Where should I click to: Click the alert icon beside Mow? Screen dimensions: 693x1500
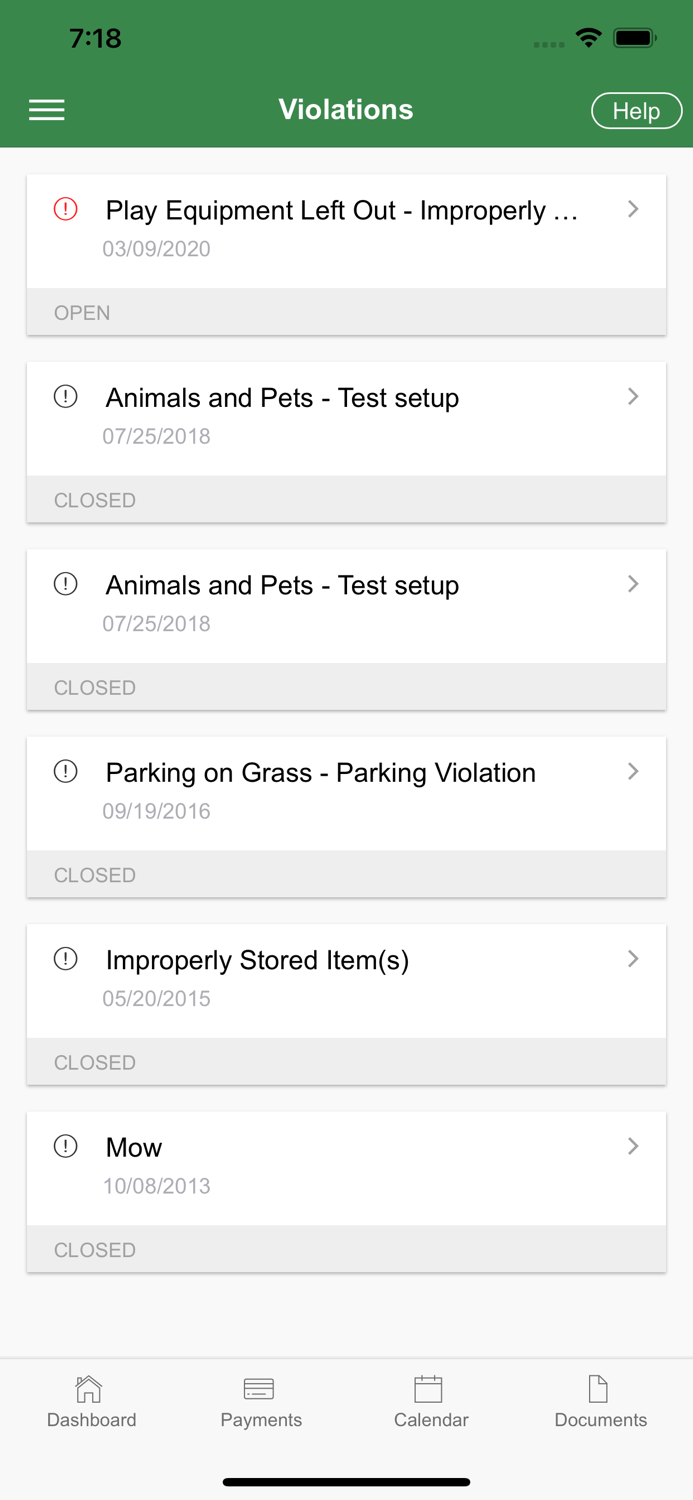(x=66, y=1146)
